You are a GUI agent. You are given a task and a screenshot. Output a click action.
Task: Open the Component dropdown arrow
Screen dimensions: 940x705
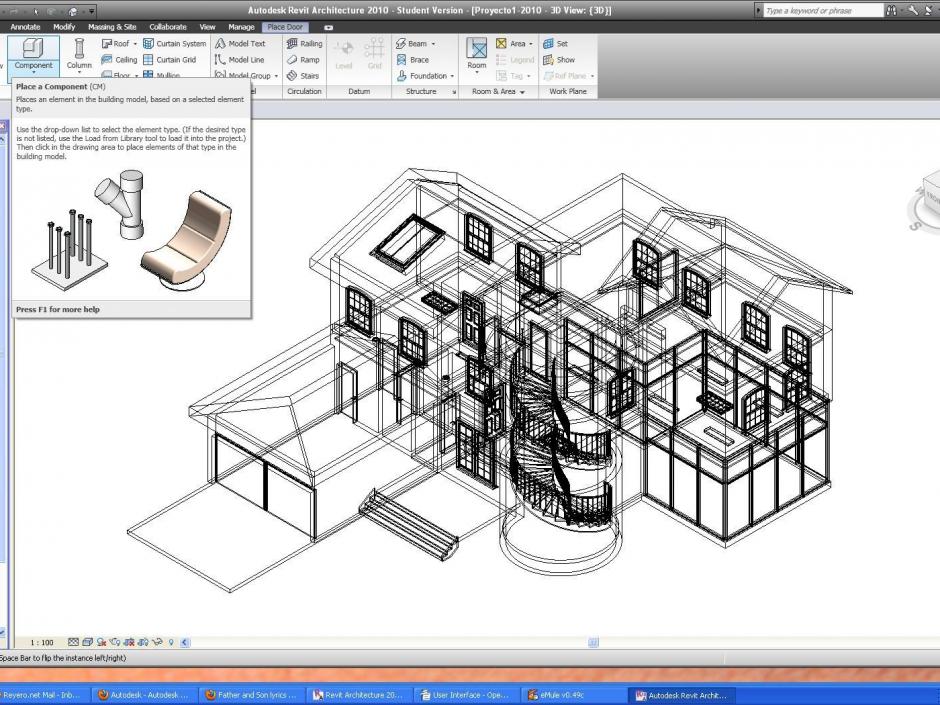(x=34, y=72)
